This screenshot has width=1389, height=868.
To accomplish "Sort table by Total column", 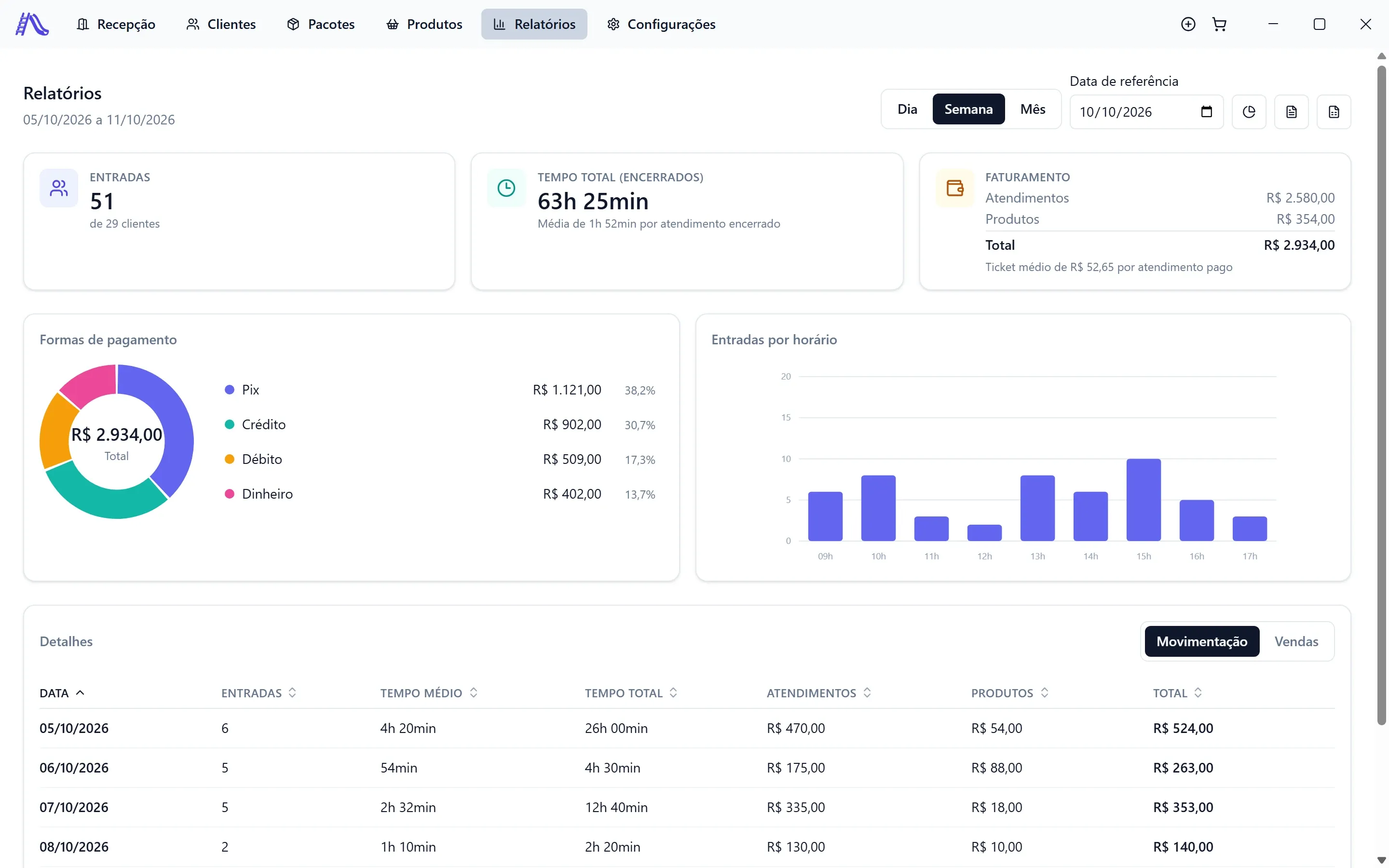I will pyautogui.click(x=1178, y=693).
